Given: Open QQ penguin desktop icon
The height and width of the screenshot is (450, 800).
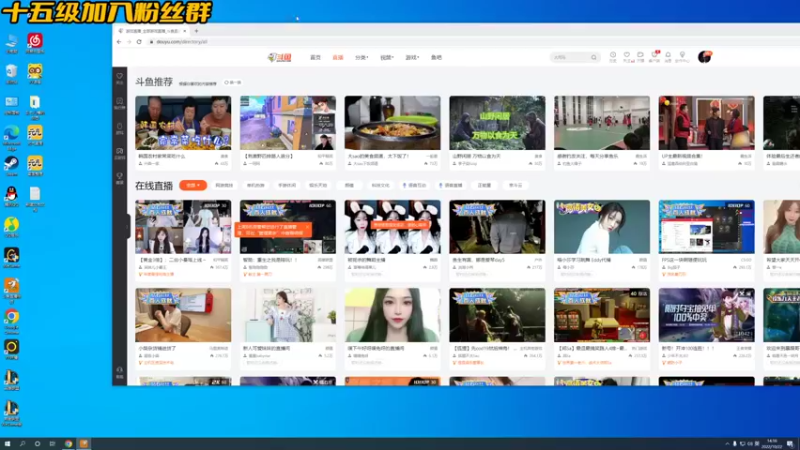Looking at the screenshot, I should click(11, 197).
